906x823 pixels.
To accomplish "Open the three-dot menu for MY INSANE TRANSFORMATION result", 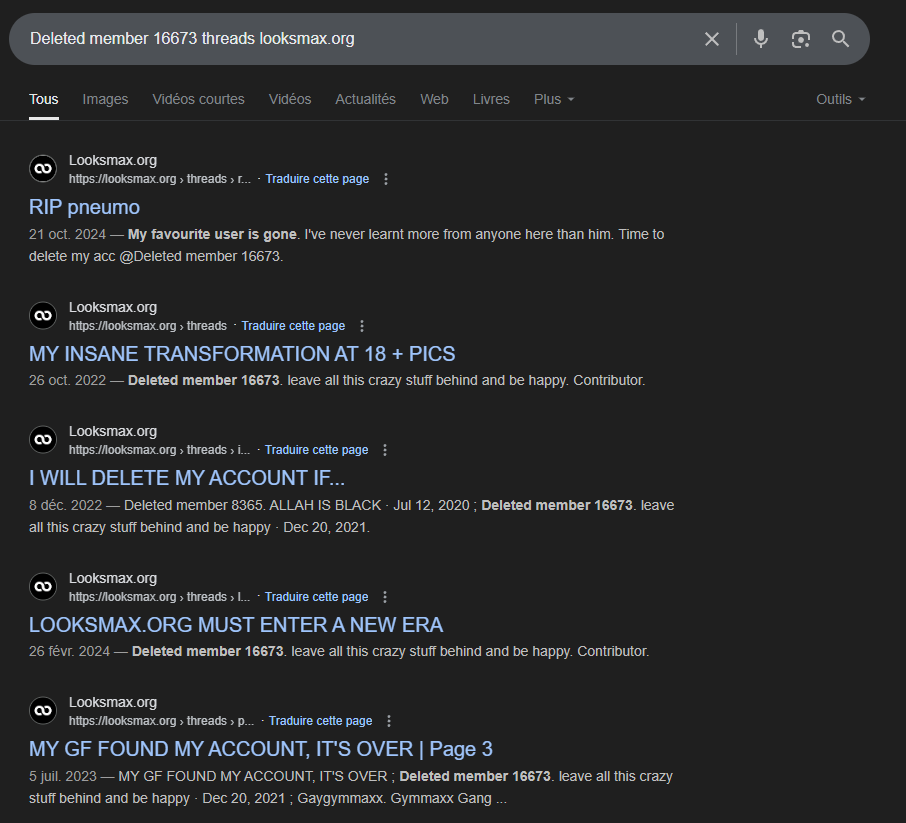I will coord(362,326).
